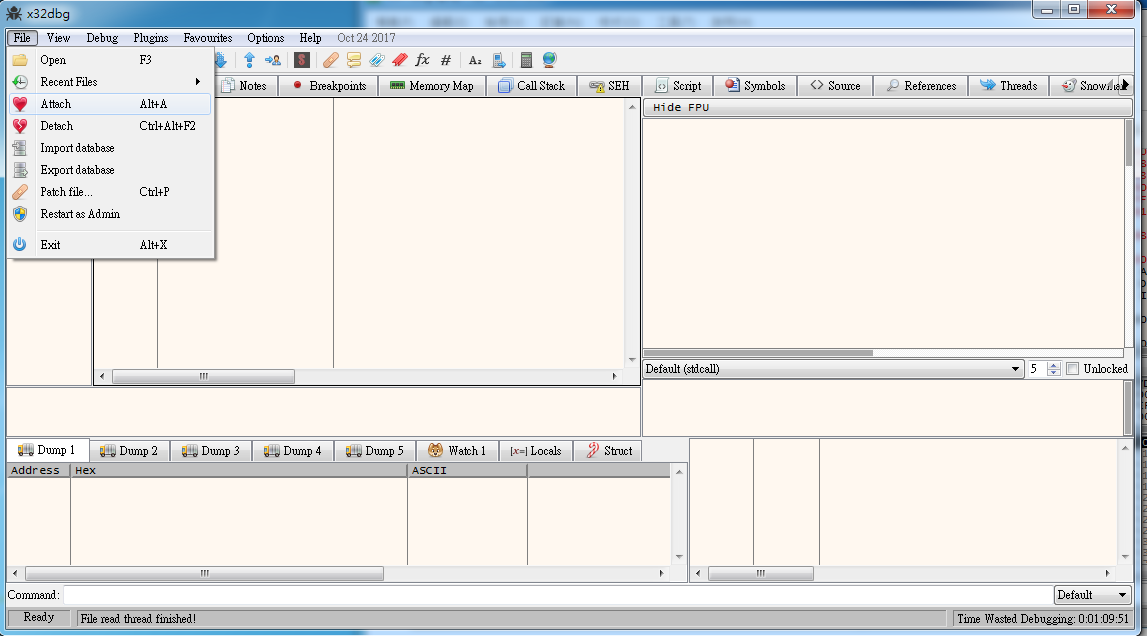Select Import database menu entry

tap(110, 148)
